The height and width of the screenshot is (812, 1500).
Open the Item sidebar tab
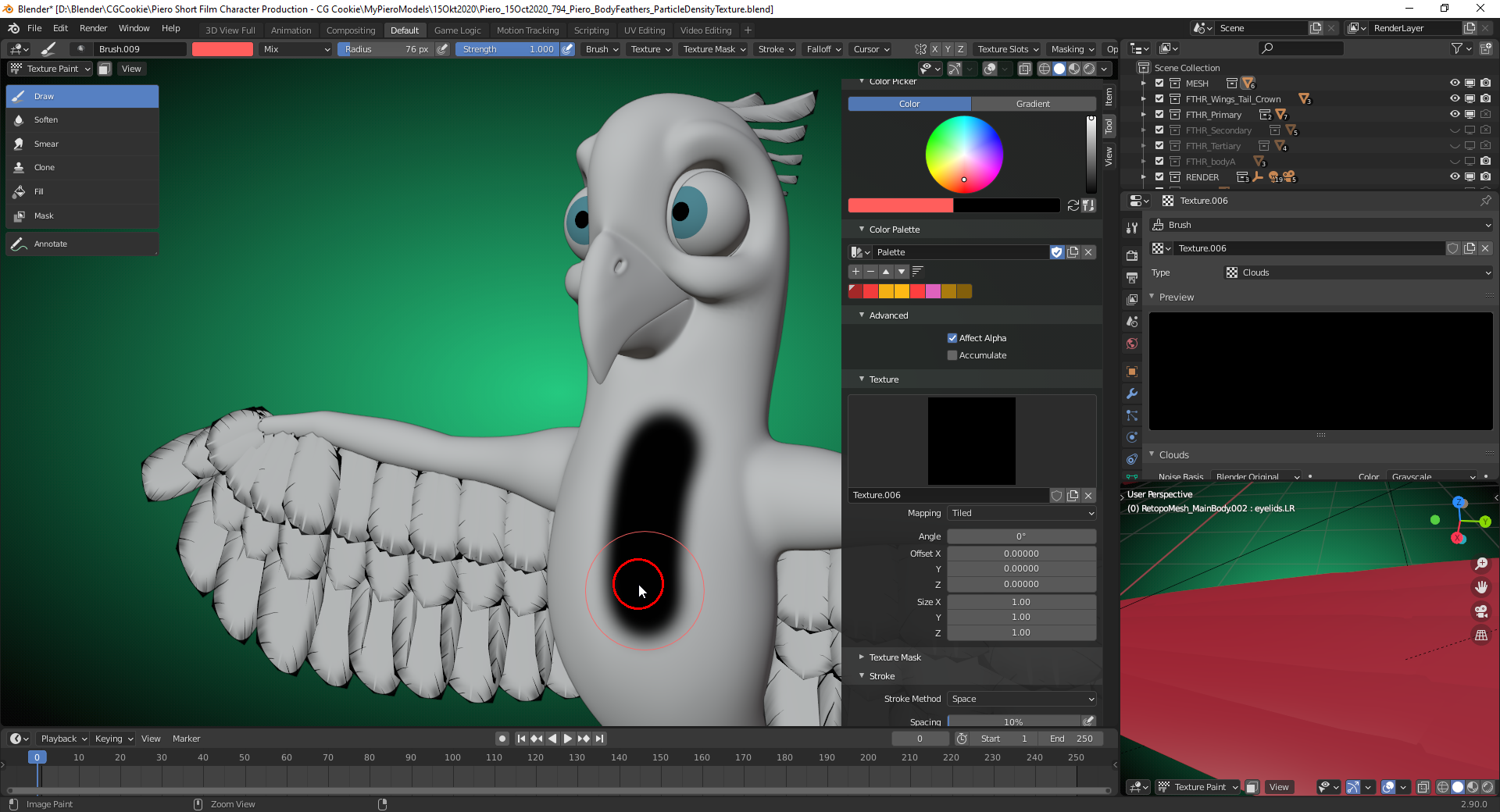pyautogui.click(x=1109, y=98)
